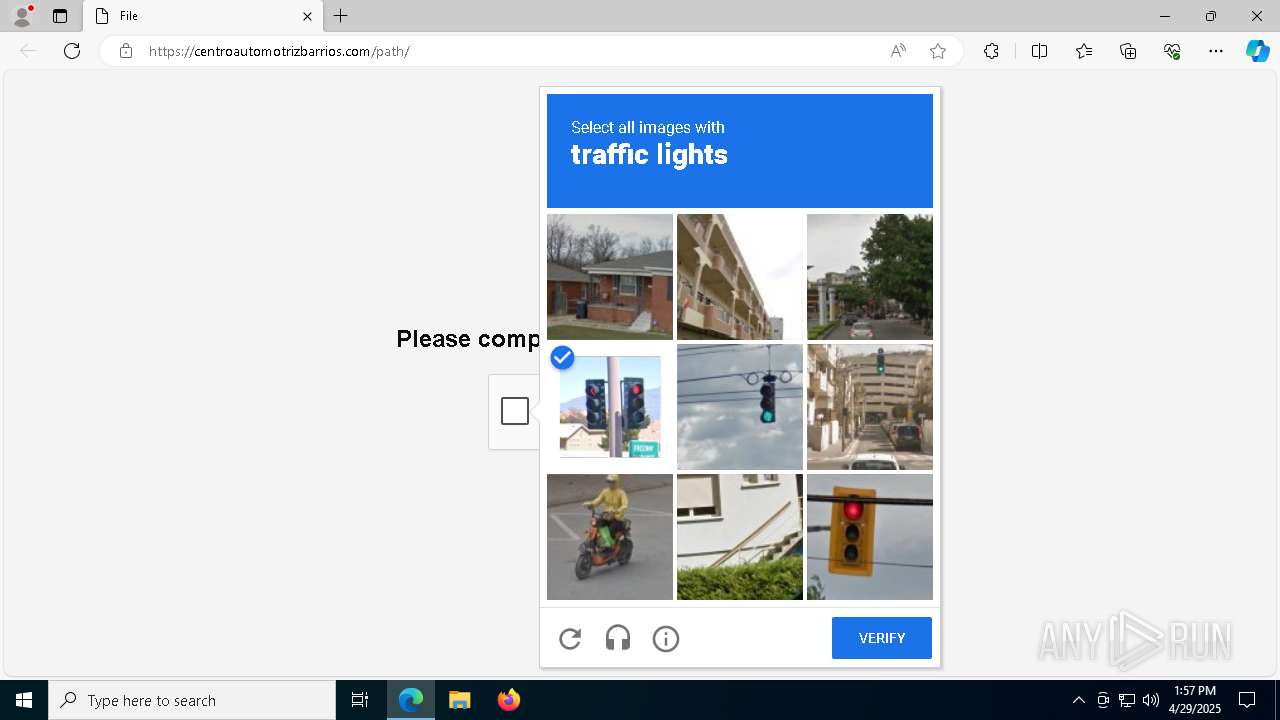Click the taskbar search box

192,700
